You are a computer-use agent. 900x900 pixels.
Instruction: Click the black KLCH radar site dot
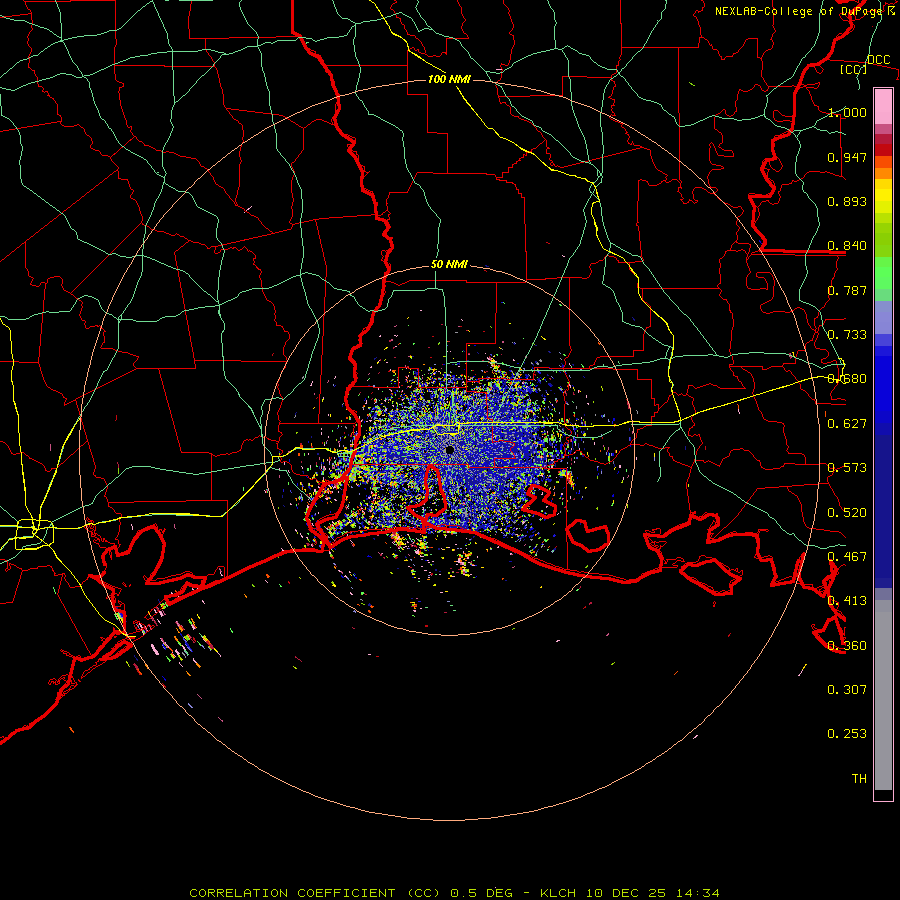point(450,450)
